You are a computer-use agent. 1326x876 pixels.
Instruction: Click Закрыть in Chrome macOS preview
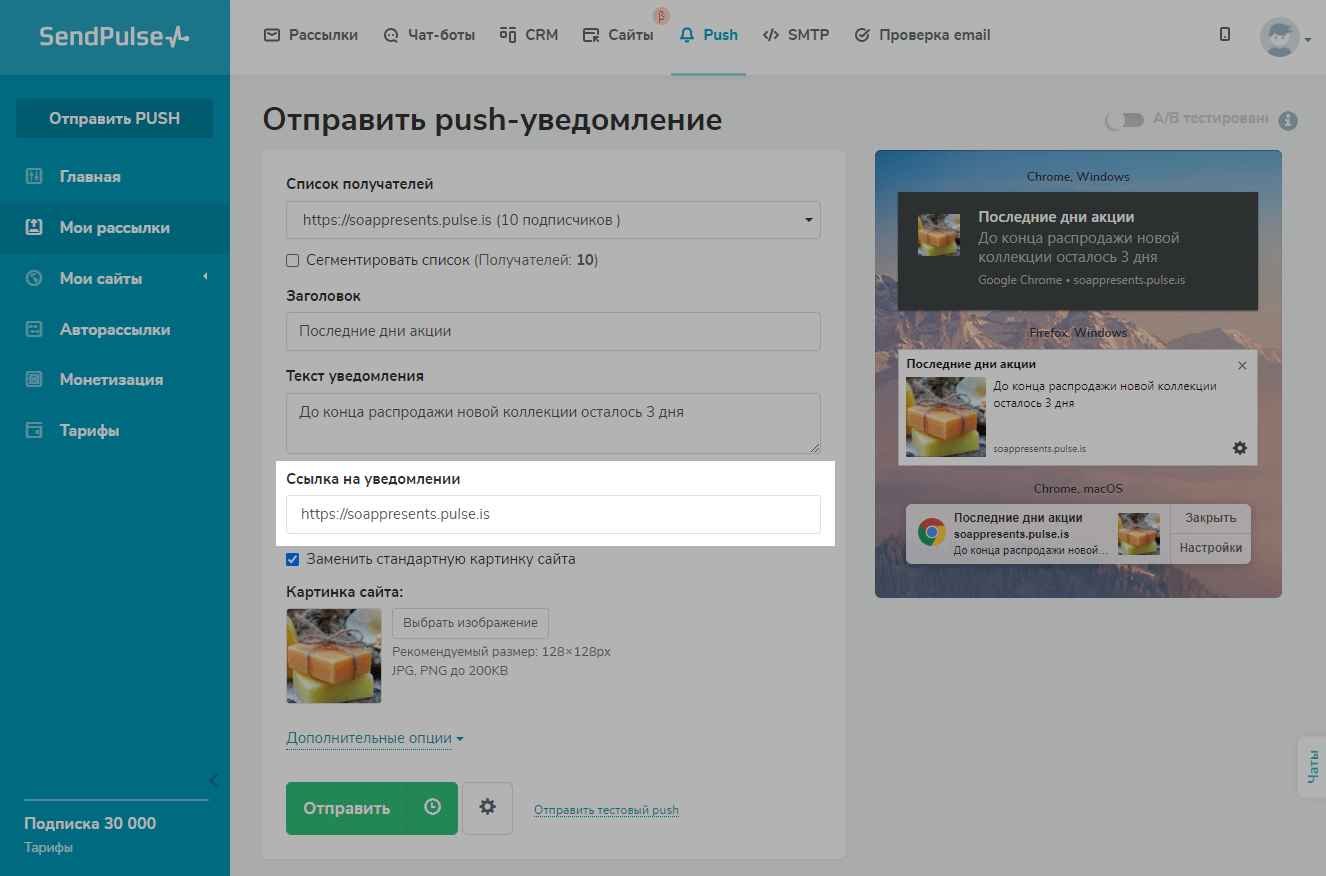1211,518
